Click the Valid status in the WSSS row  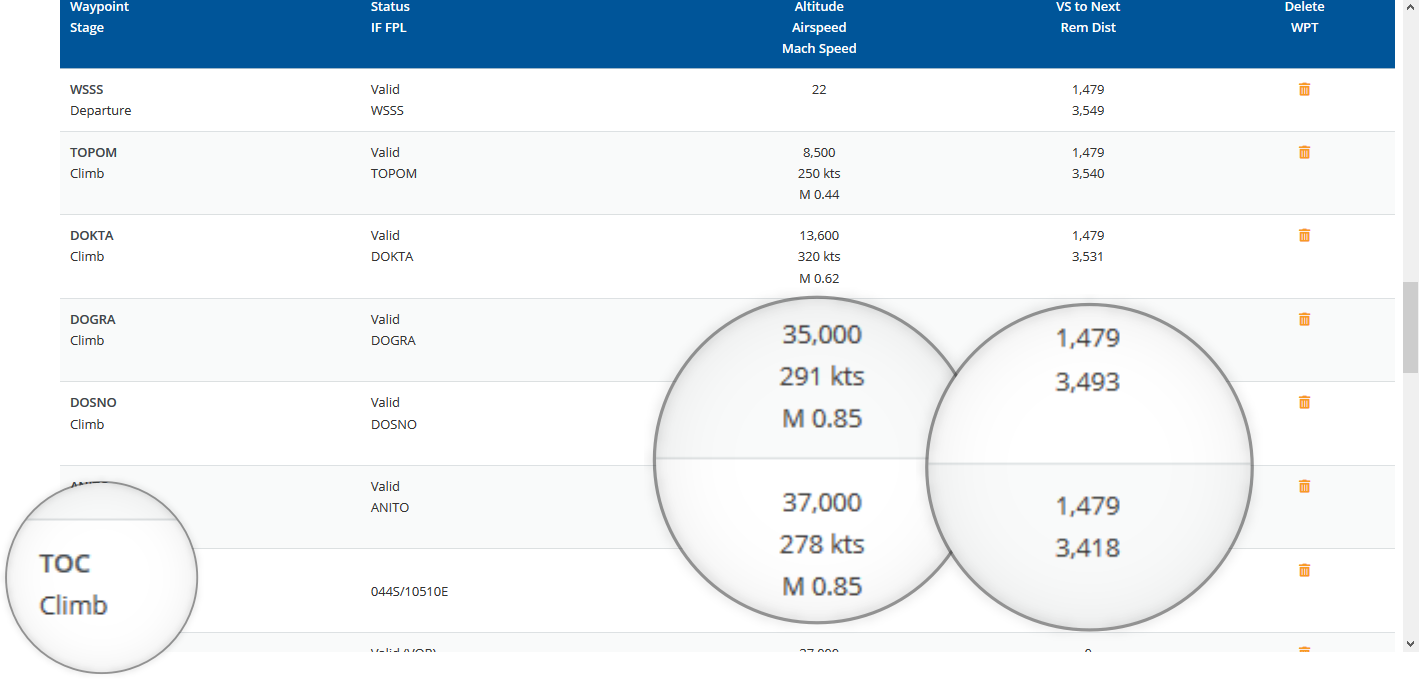click(x=385, y=90)
